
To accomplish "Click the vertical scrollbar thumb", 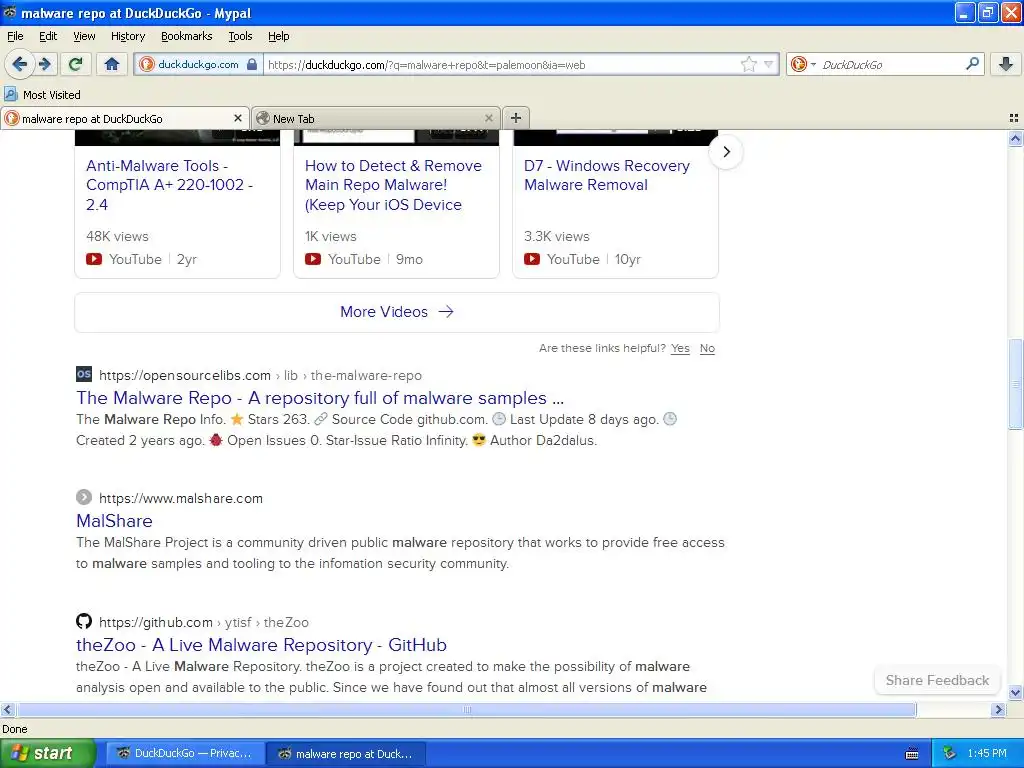I will [1015, 383].
